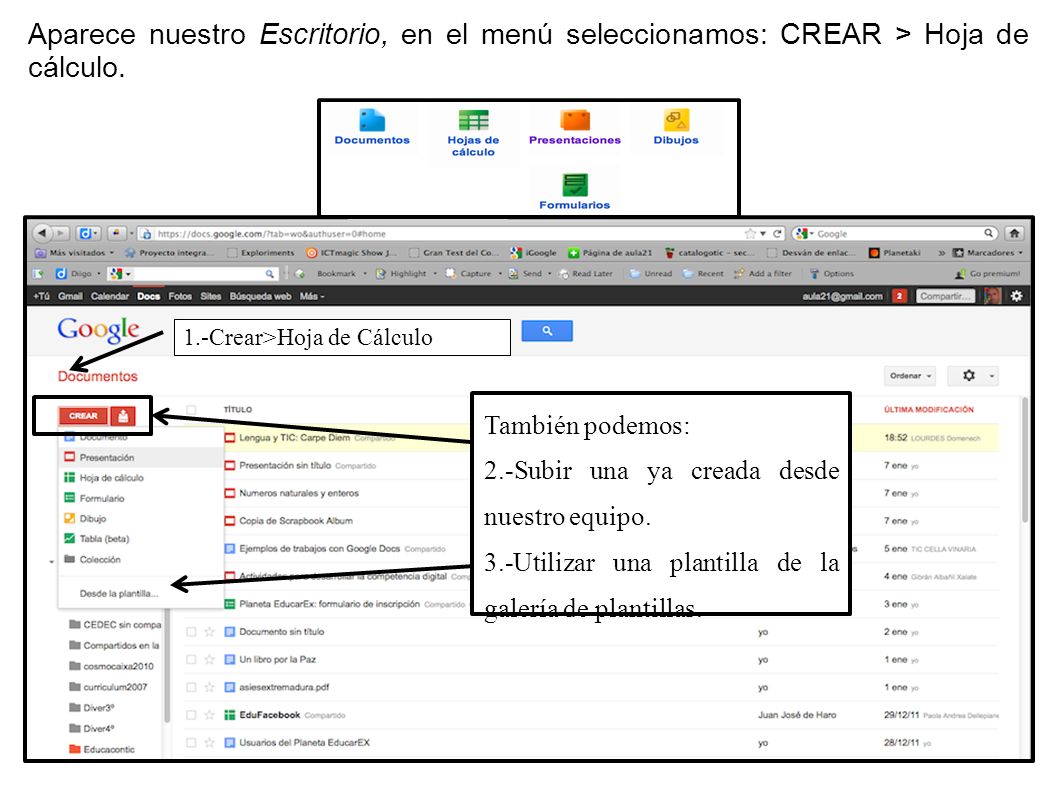Open the Marcadores dropdown
This screenshot has width=1058, height=793.
[x=988, y=252]
